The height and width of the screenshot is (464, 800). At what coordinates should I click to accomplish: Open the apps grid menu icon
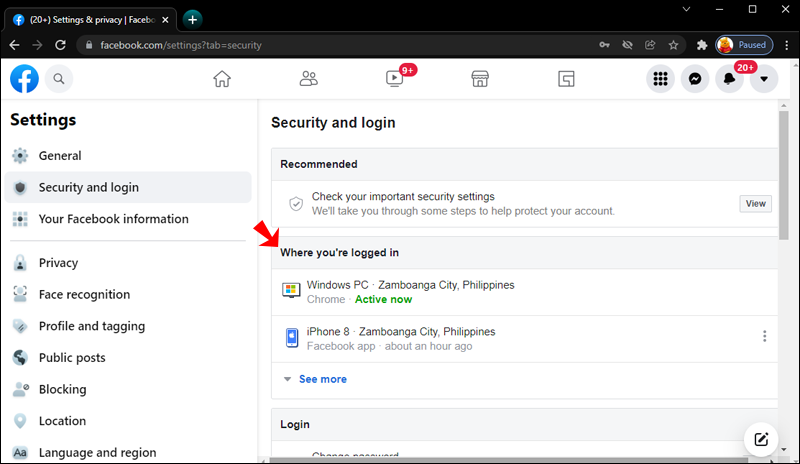tap(660, 79)
